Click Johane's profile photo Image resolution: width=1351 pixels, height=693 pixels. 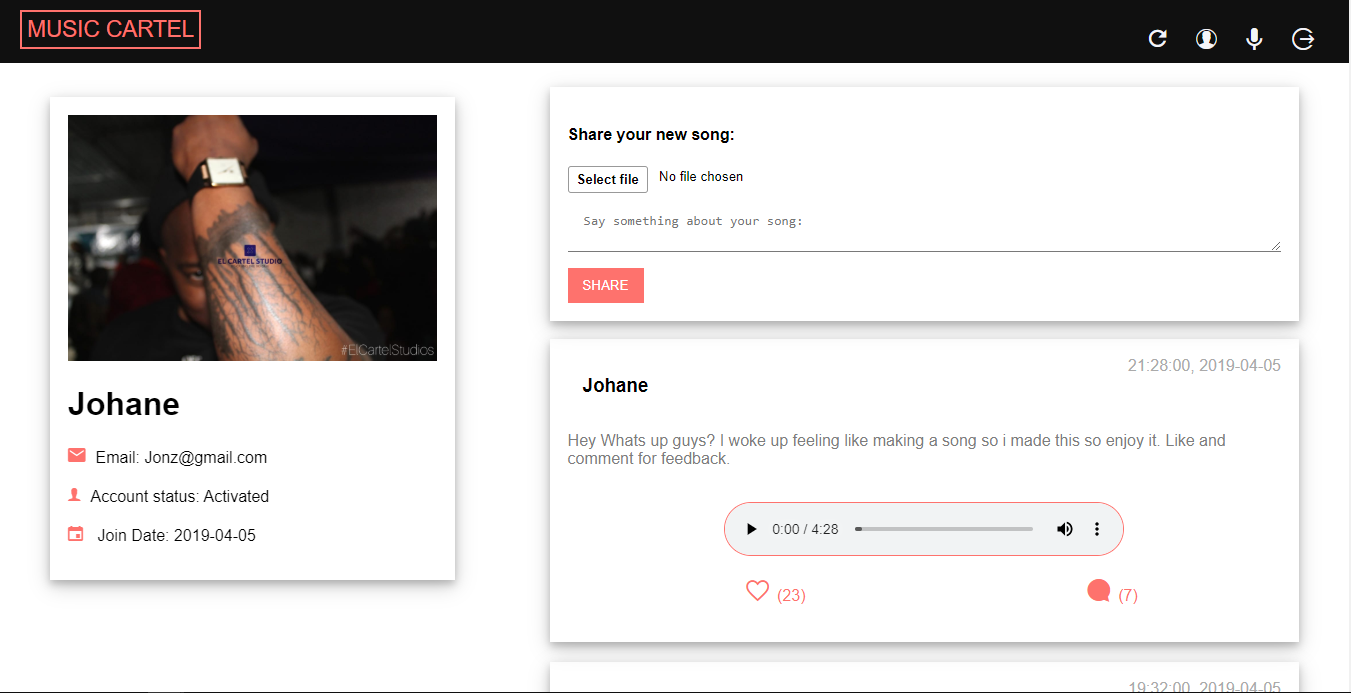pos(252,238)
